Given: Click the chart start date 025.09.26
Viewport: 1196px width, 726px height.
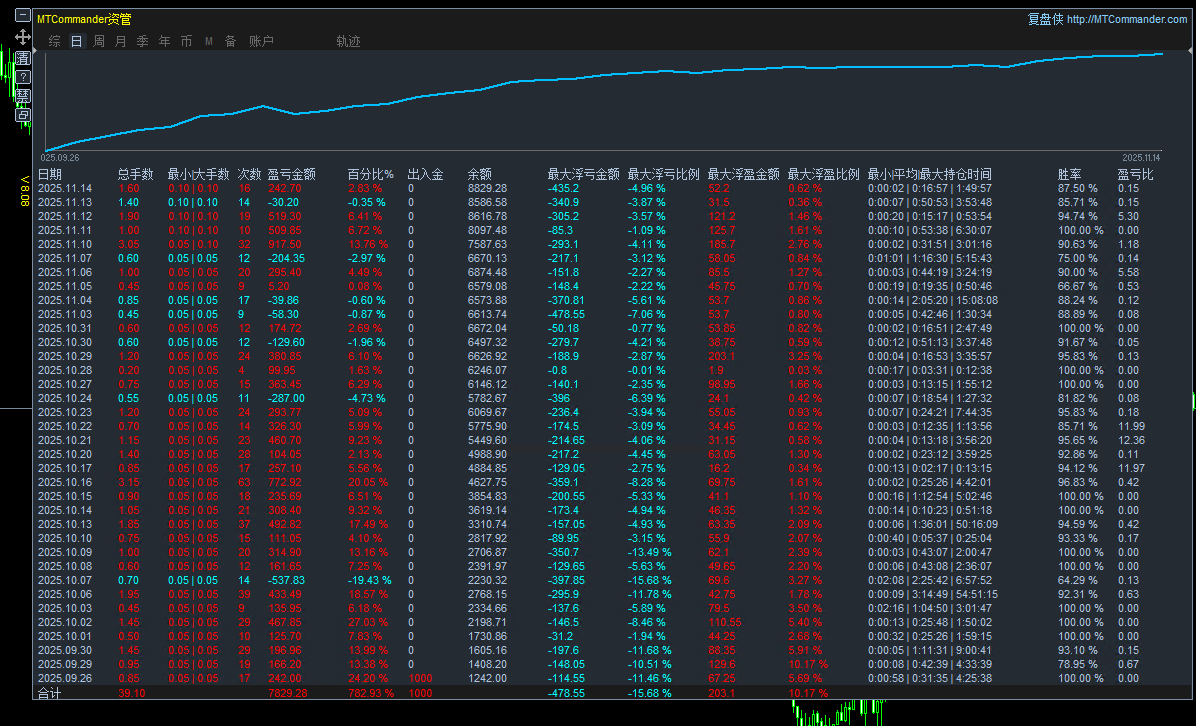Looking at the screenshot, I should tap(60, 158).
